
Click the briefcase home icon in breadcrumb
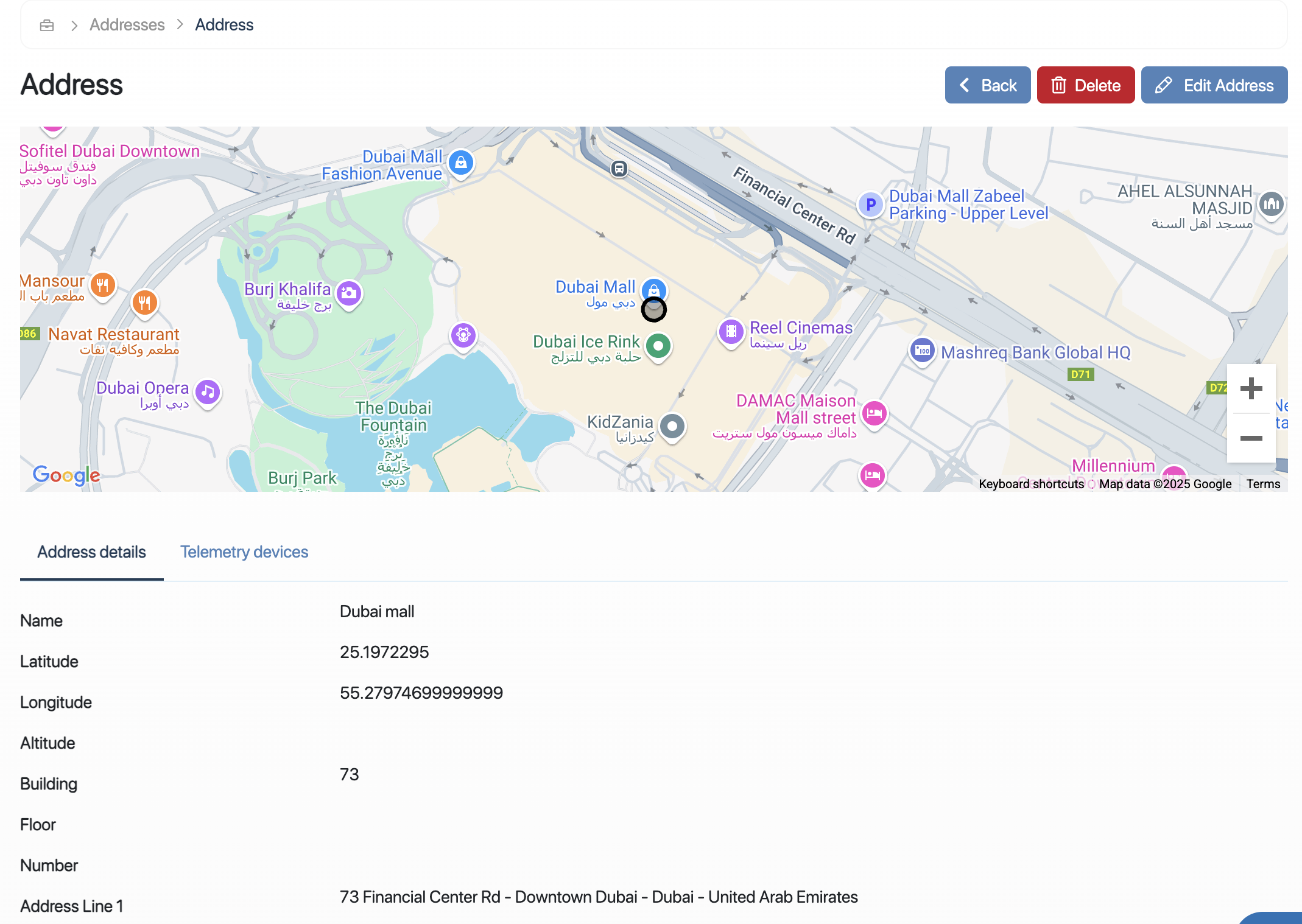[x=47, y=25]
